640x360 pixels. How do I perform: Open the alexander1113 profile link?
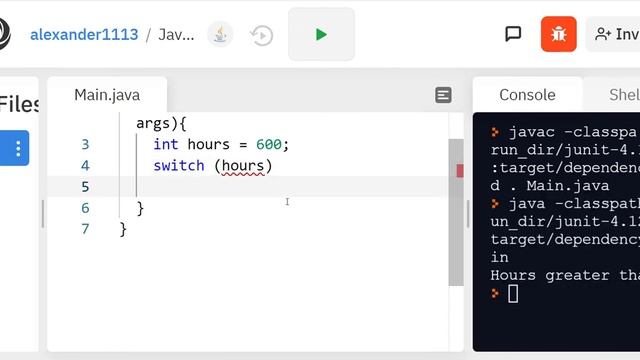[84, 35]
